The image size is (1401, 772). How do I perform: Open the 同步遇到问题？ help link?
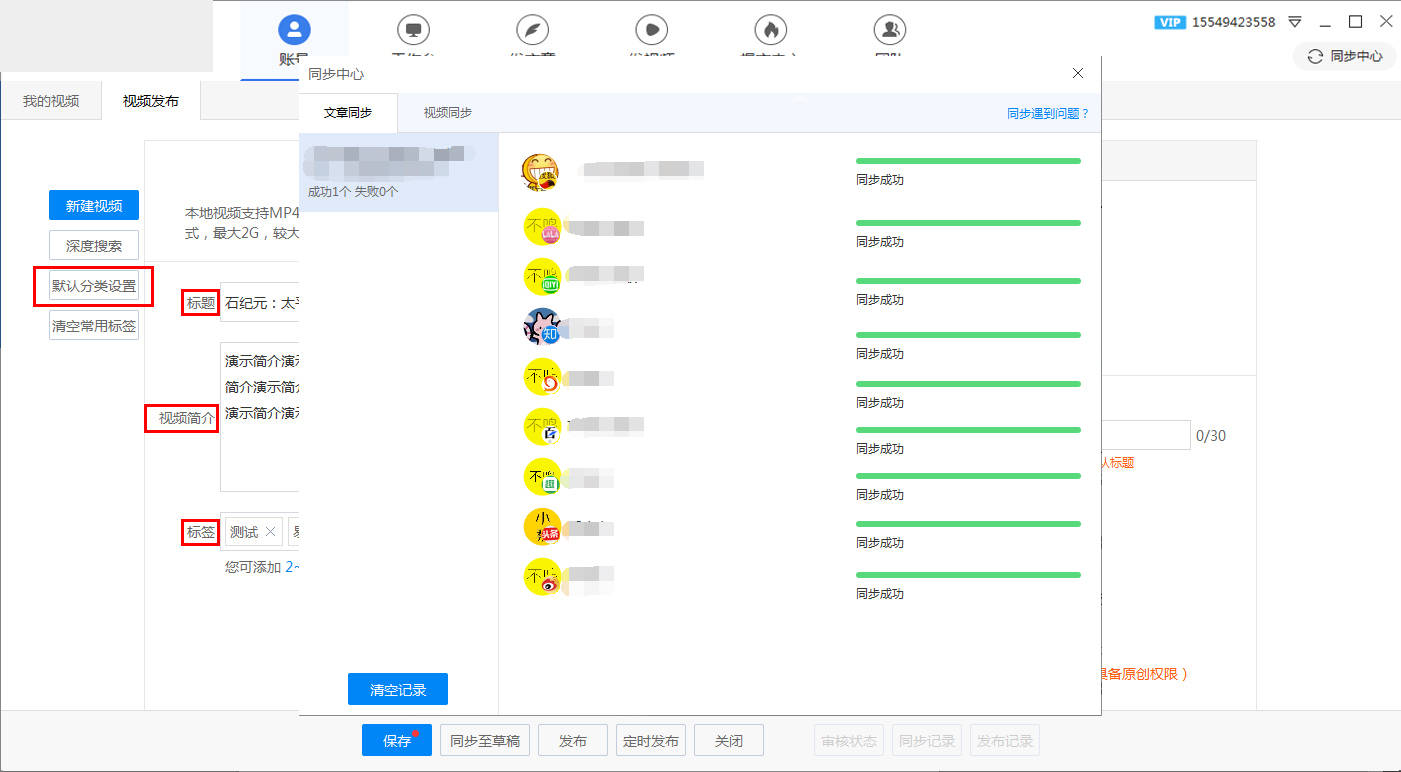coord(1047,114)
